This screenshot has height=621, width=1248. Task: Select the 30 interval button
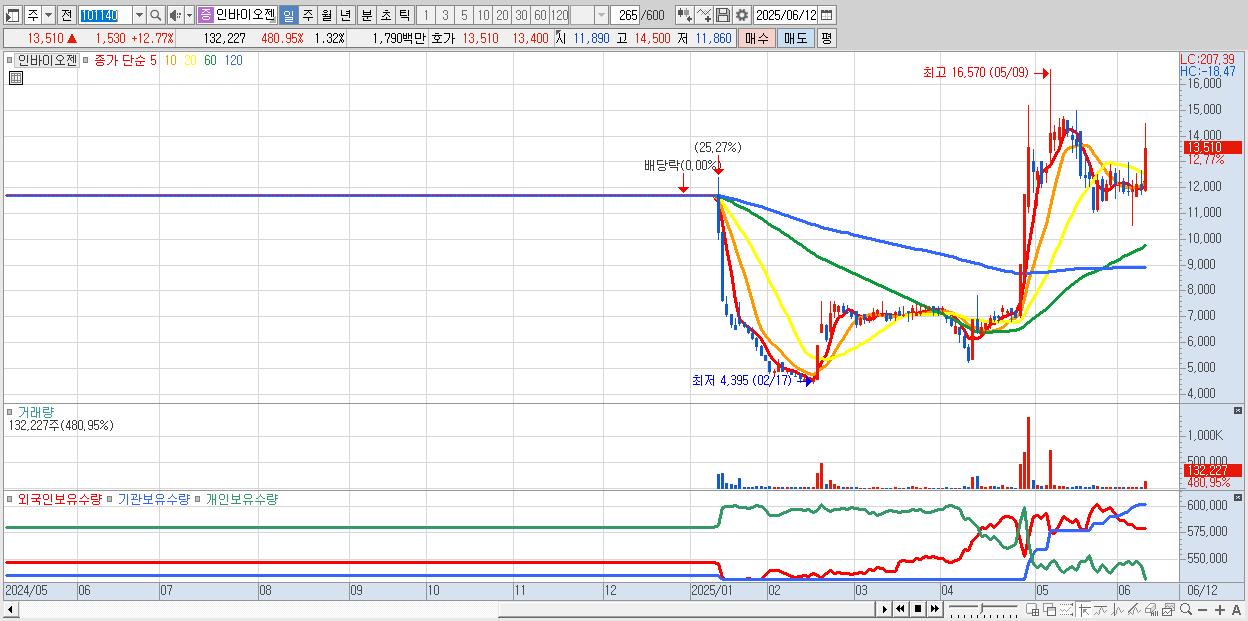[521, 15]
